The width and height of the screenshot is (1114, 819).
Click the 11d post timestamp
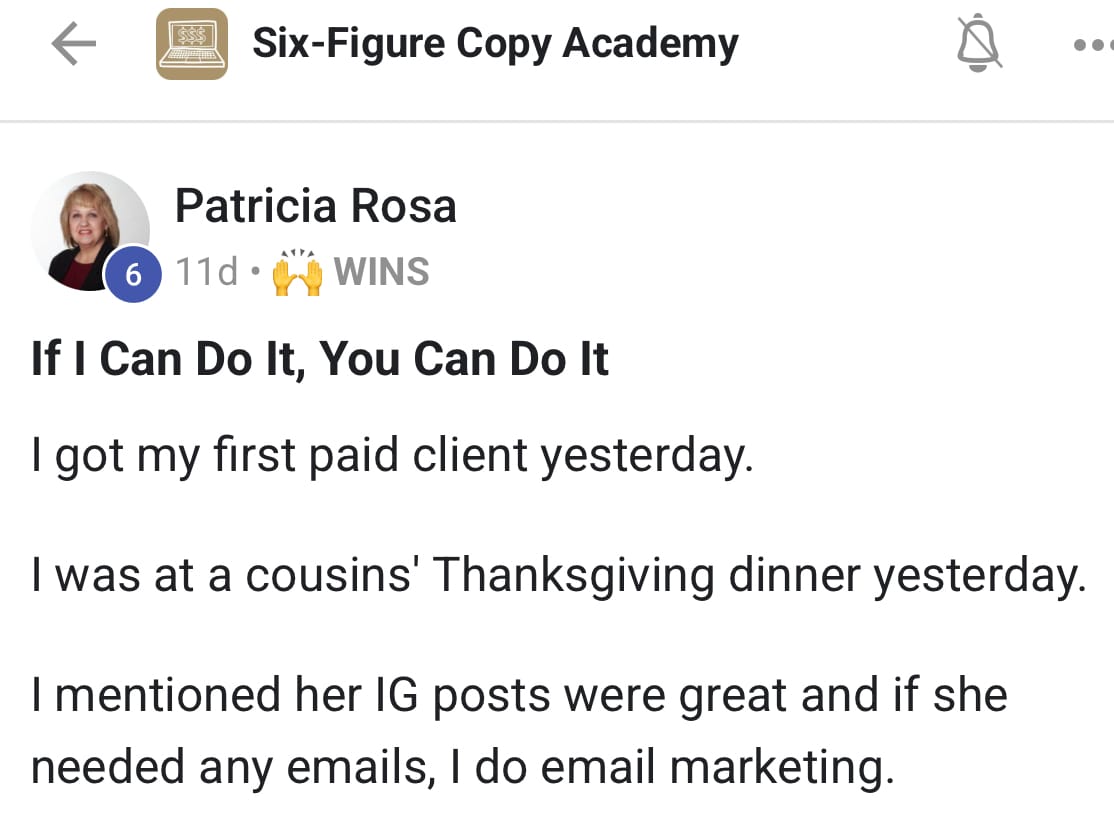(x=206, y=272)
